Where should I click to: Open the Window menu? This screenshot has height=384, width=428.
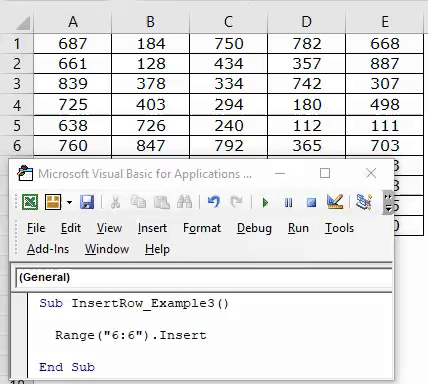pyautogui.click(x=107, y=249)
